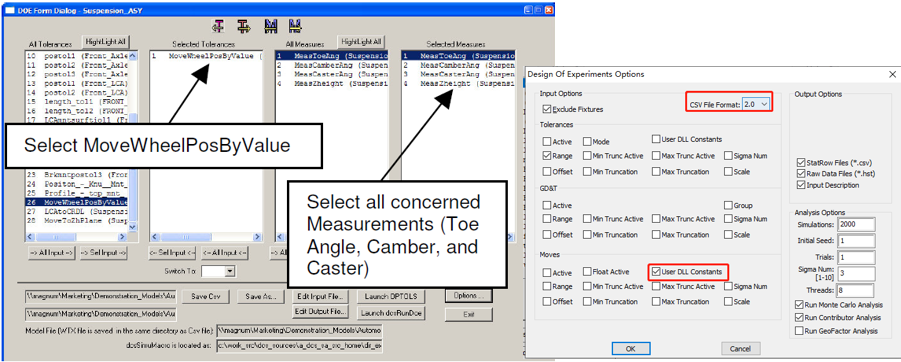The width and height of the screenshot is (901, 362).
Task: Click '-> All Input ->' button under All Tolerances
Action: coord(52,253)
